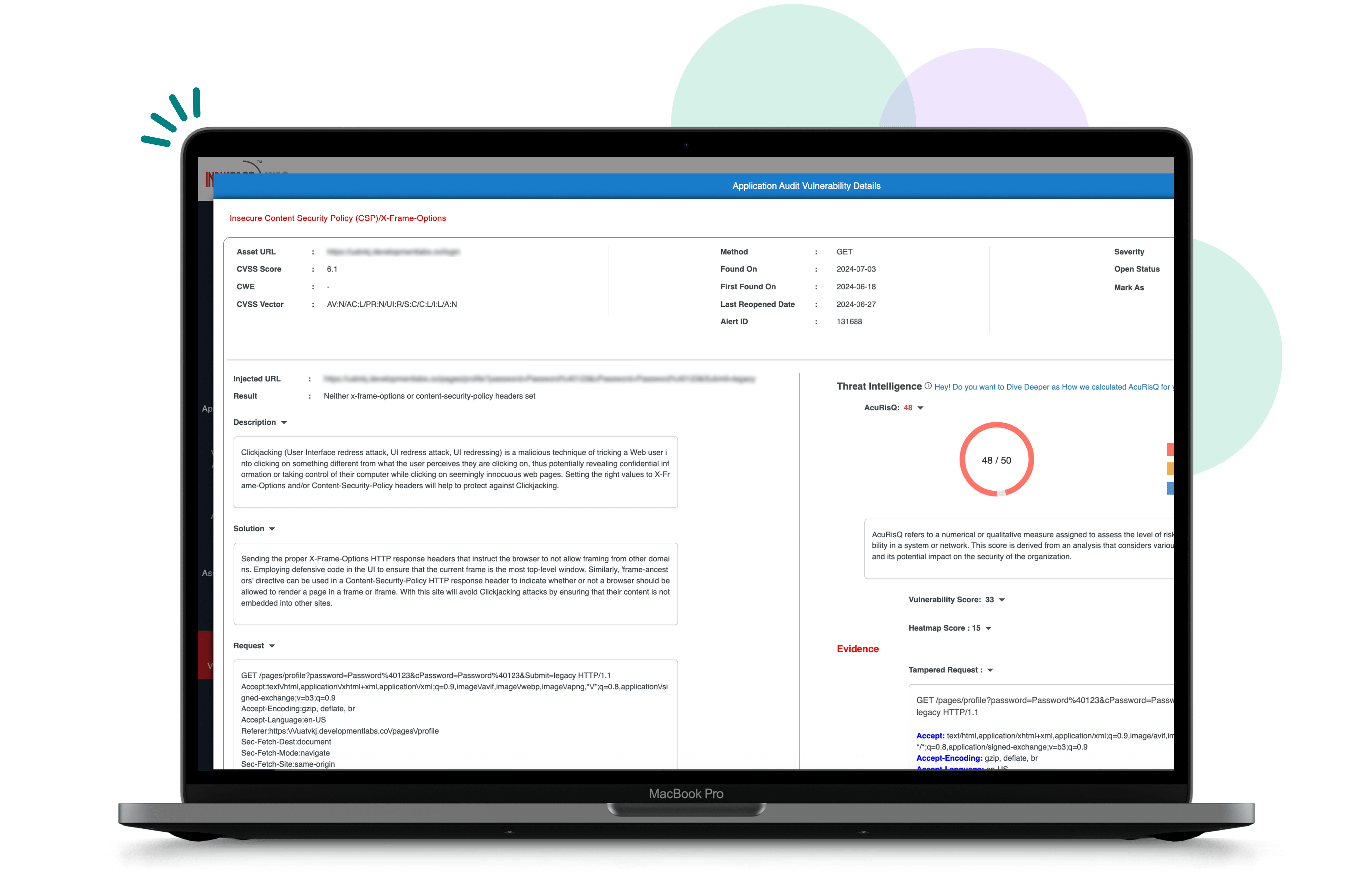Click the Evidence heading
The height and width of the screenshot is (872, 1372).
tap(857, 649)
